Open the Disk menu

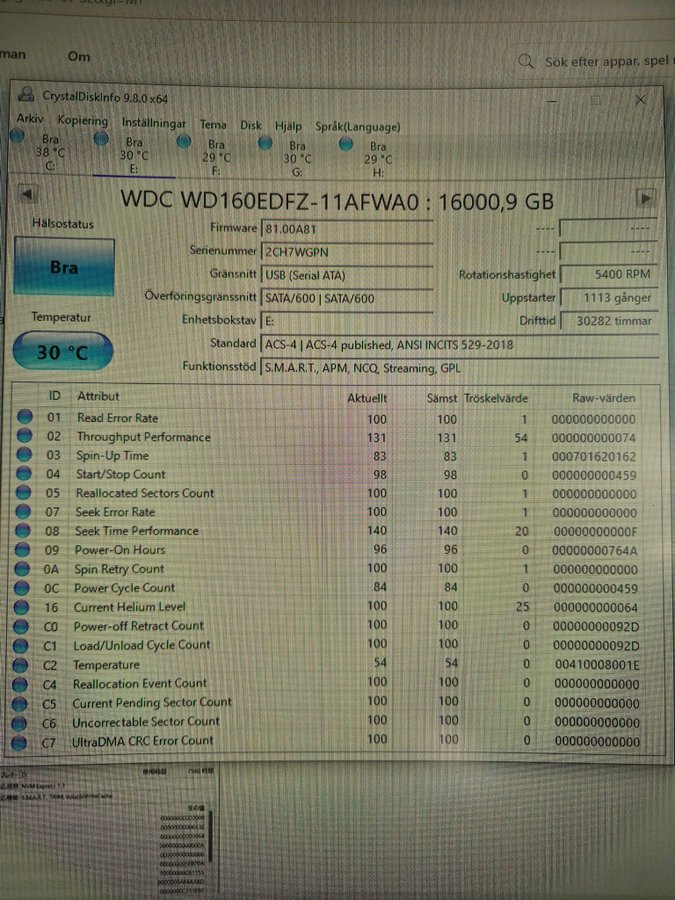coord(251,125)
